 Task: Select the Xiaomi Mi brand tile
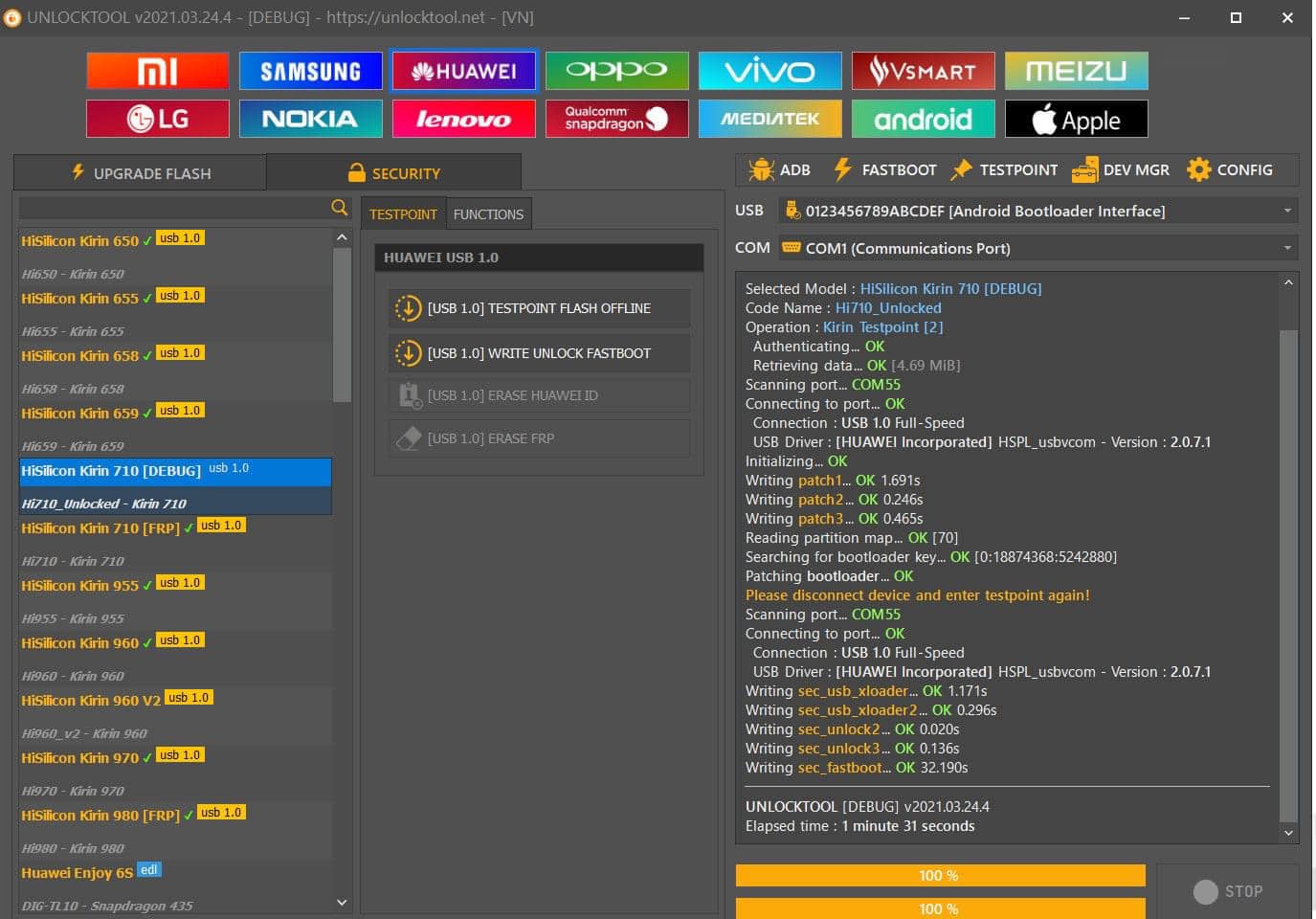pyautogui.click(x=158, y=71)
